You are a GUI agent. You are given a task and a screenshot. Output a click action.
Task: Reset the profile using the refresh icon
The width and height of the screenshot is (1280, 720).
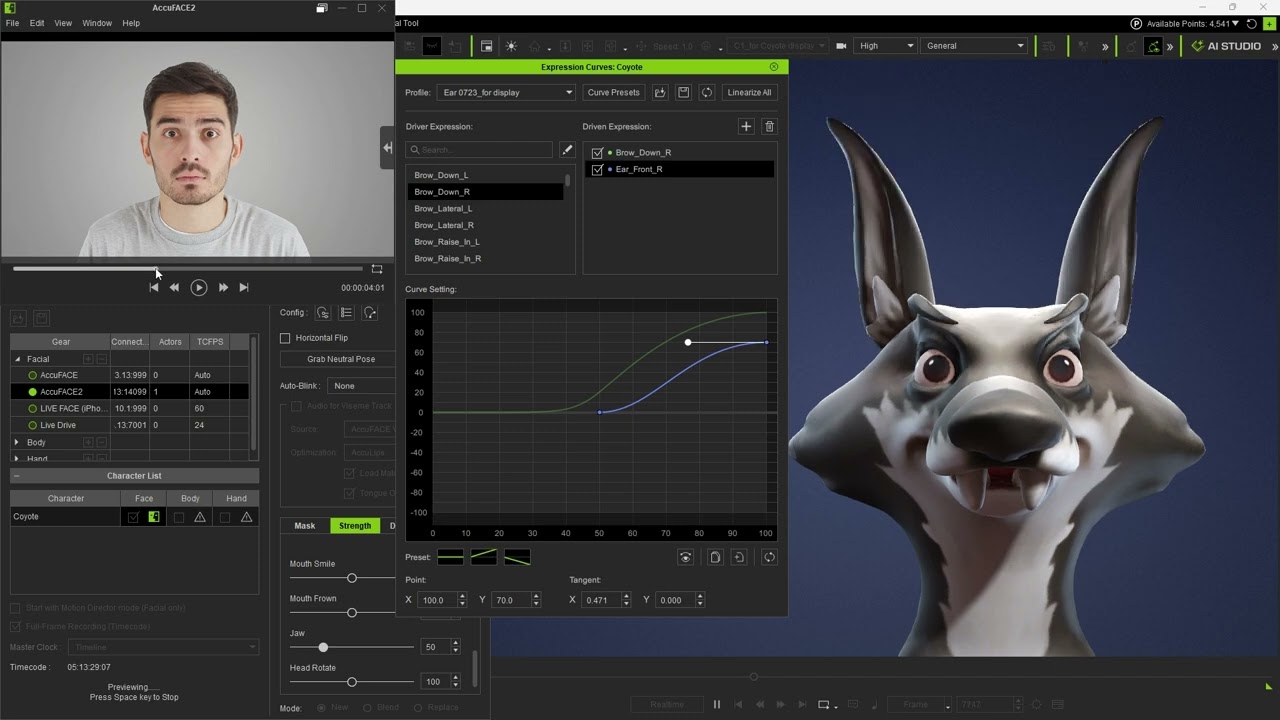706,92
